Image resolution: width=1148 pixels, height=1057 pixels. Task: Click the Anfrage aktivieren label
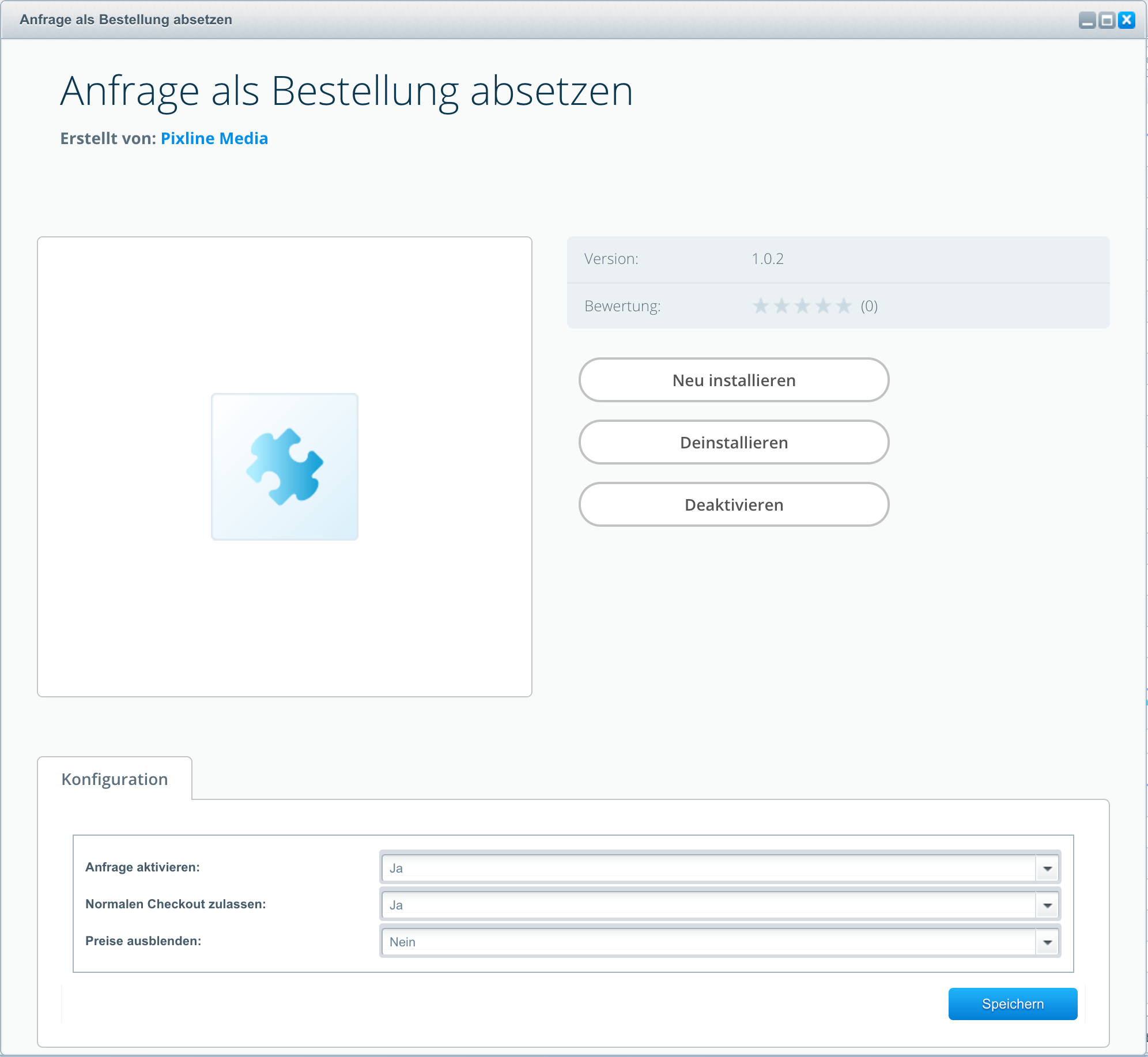(x=142, y=867)
